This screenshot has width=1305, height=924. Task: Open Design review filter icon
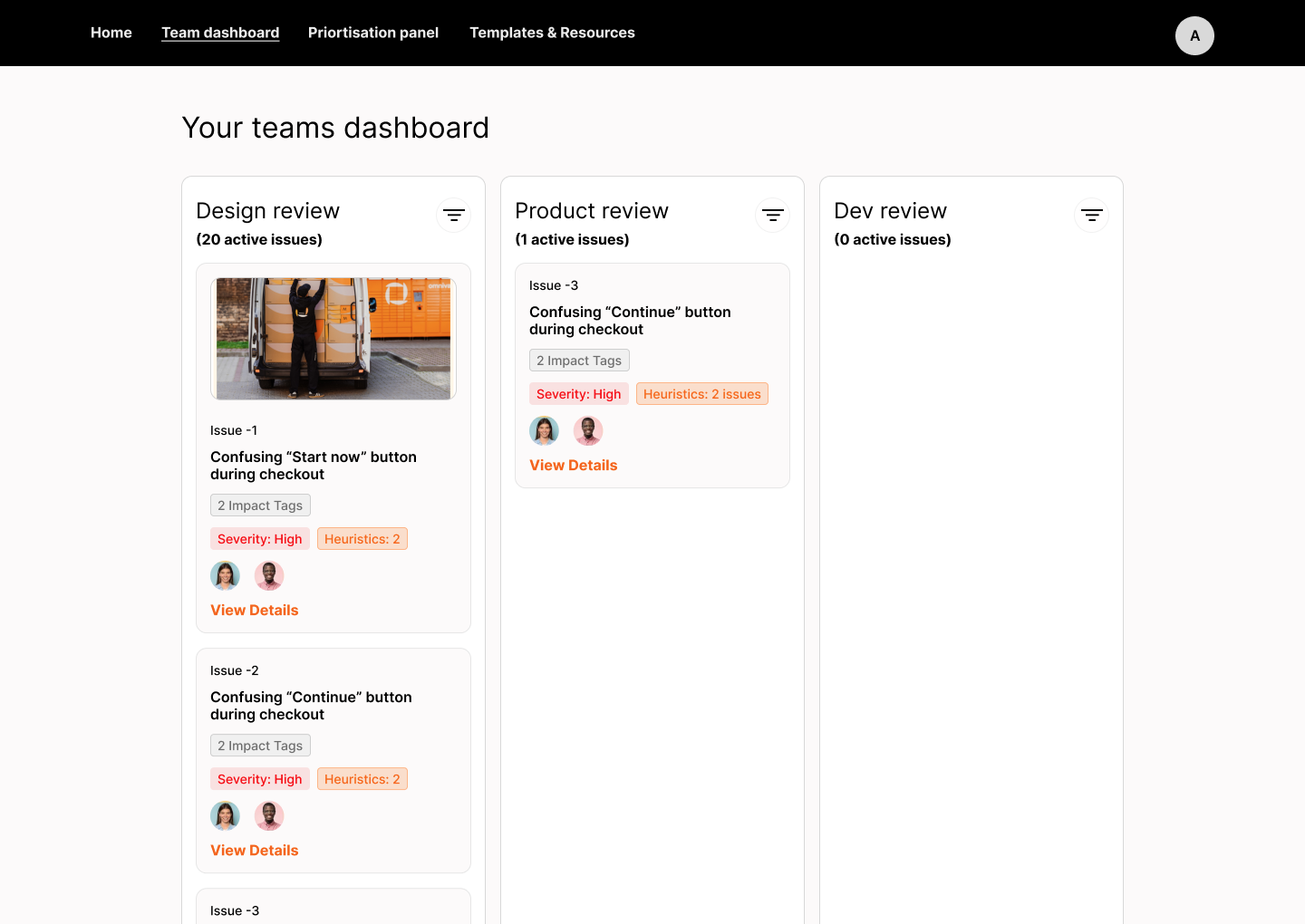(454, 216)
